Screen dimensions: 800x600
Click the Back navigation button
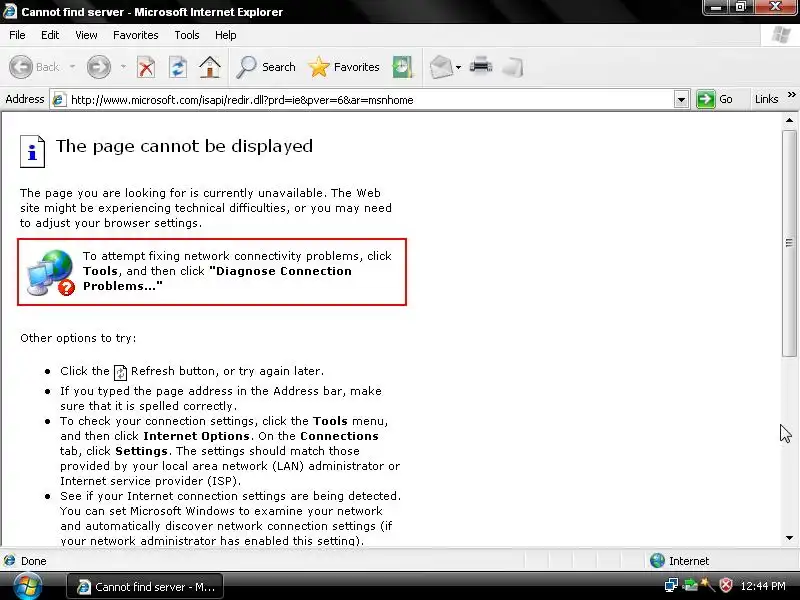(34, 67)
